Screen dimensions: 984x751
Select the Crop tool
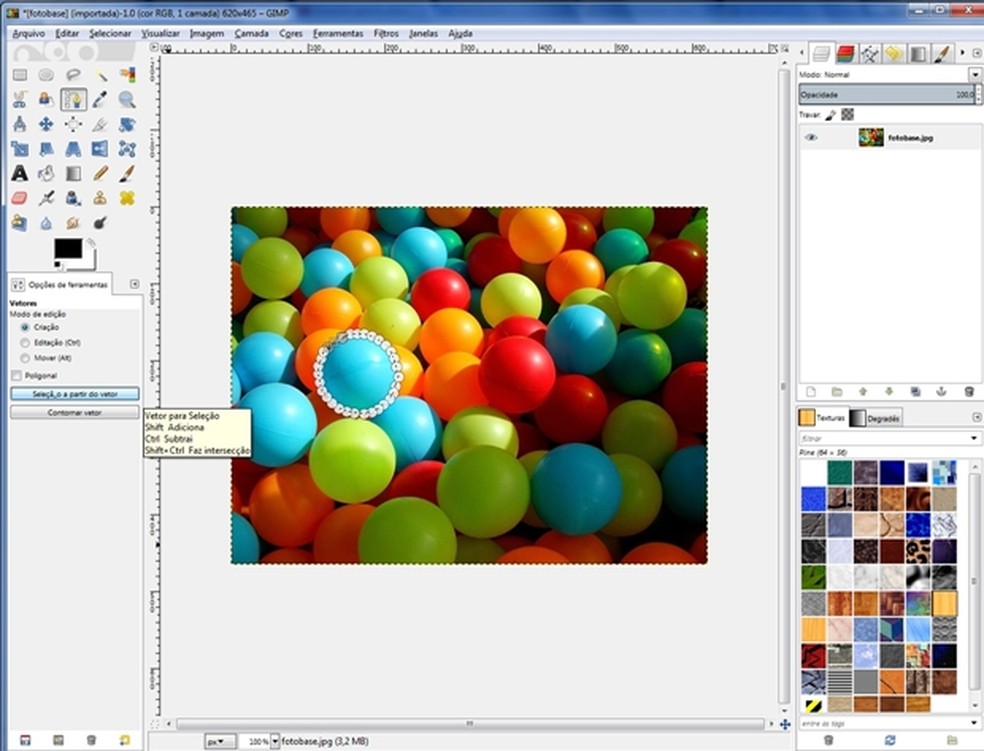click(x=100, y=124)
